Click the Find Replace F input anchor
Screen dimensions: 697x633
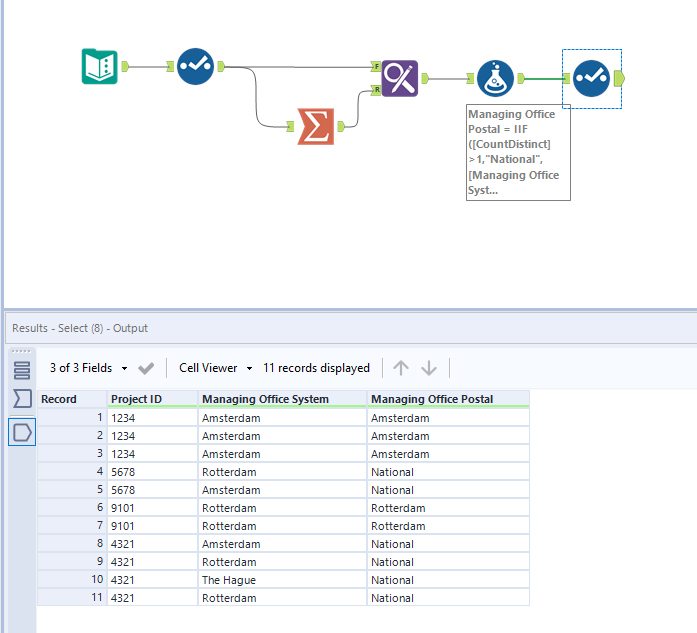pos(376,66)
